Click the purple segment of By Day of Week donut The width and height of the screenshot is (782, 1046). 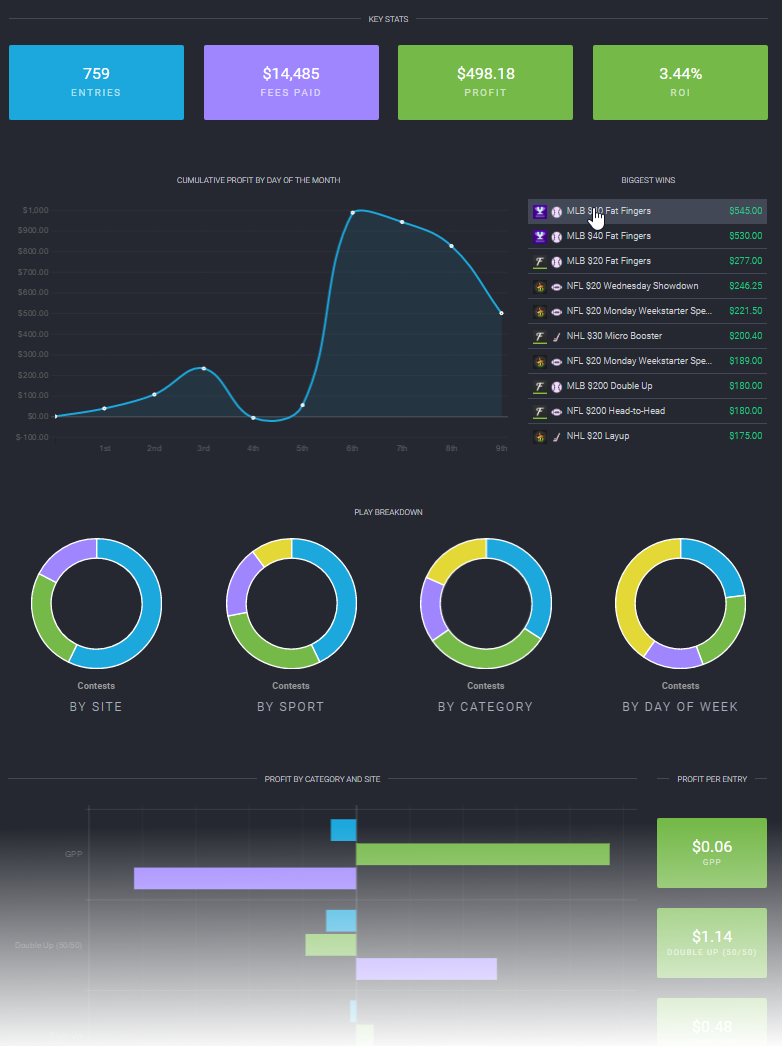click(x=674, y=656)
